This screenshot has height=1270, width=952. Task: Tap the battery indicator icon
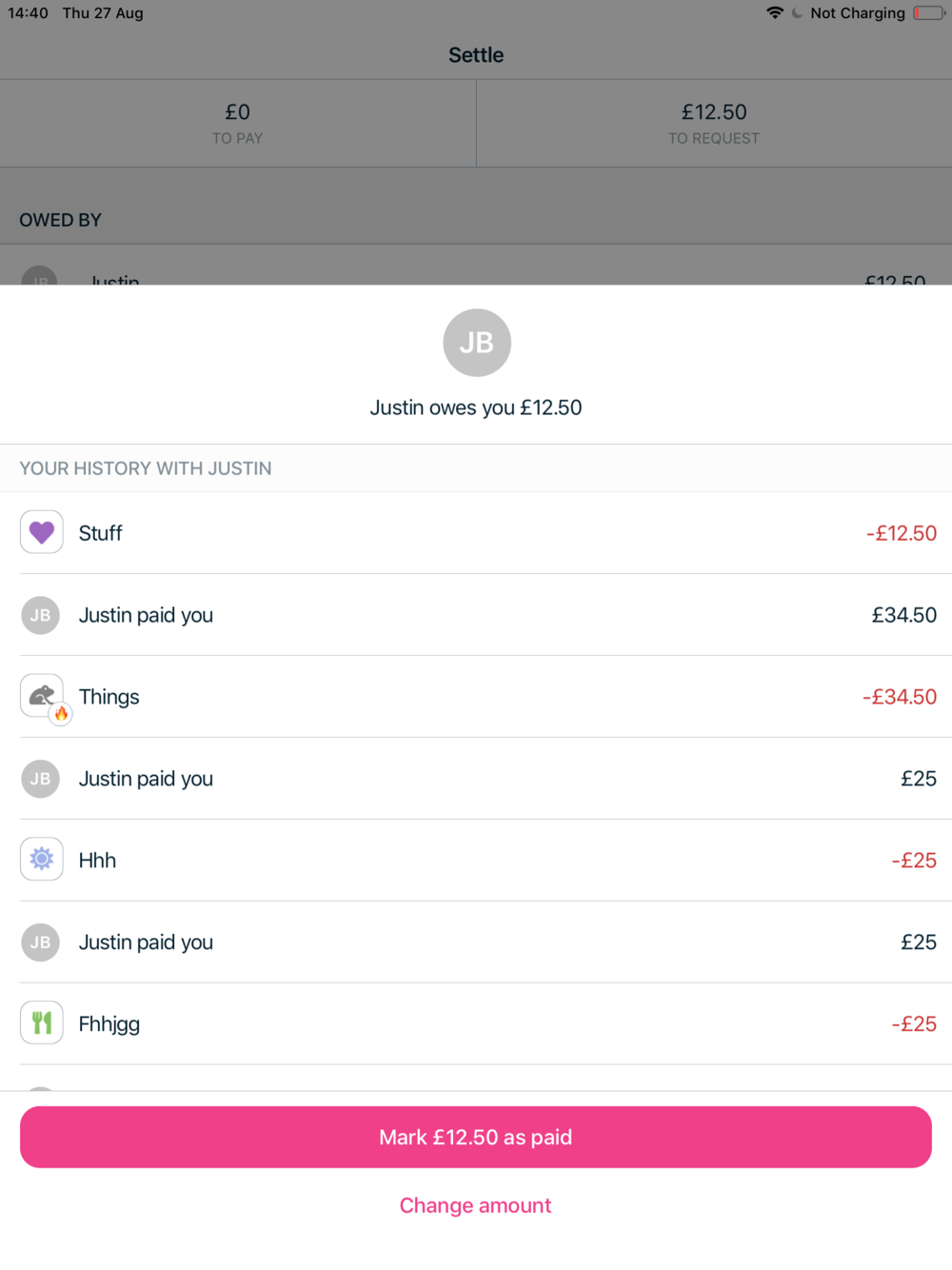pos(929,12)
